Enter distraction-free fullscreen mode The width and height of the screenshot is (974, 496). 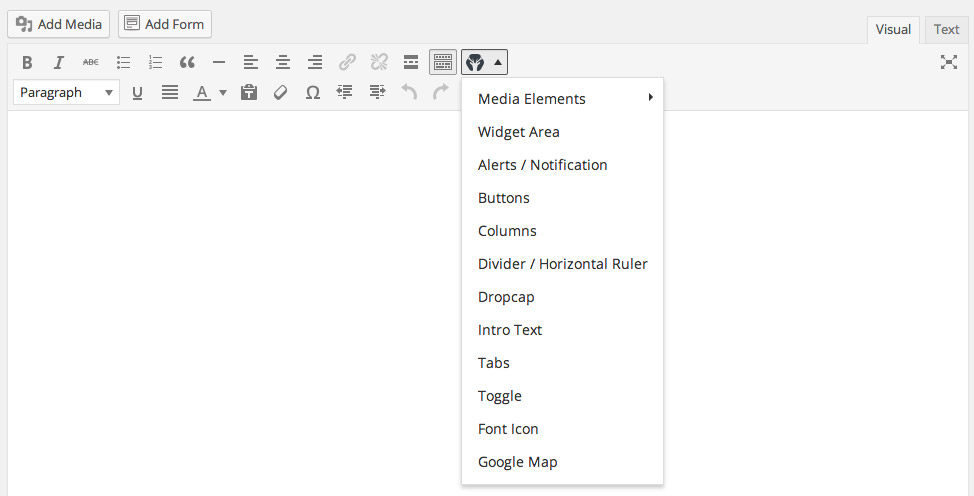[x=949, y=62]
